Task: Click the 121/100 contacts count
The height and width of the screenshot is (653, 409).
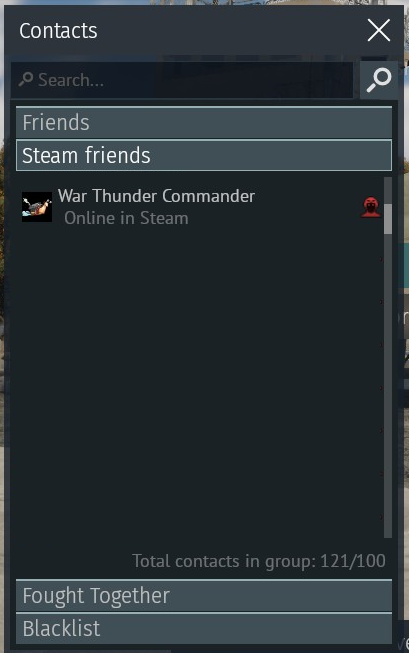Action: click(x=353, y=561)
